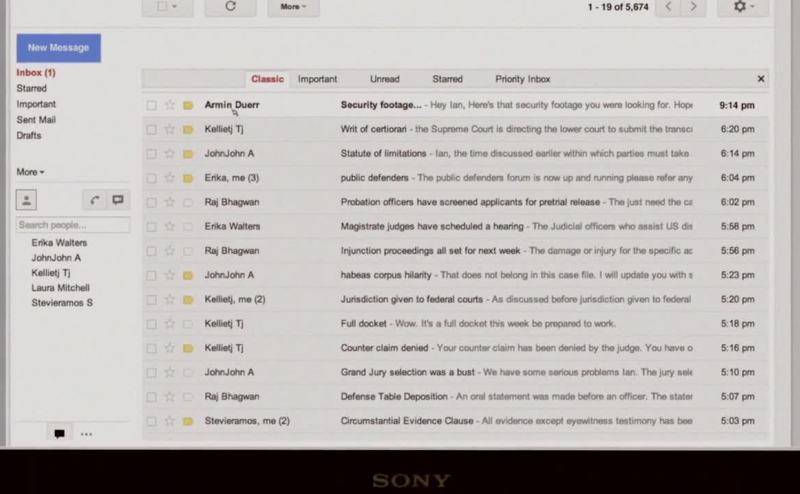800x494 pixels.
Task: Open the select-all checkbox dropdown
Action: pos(166,6)
